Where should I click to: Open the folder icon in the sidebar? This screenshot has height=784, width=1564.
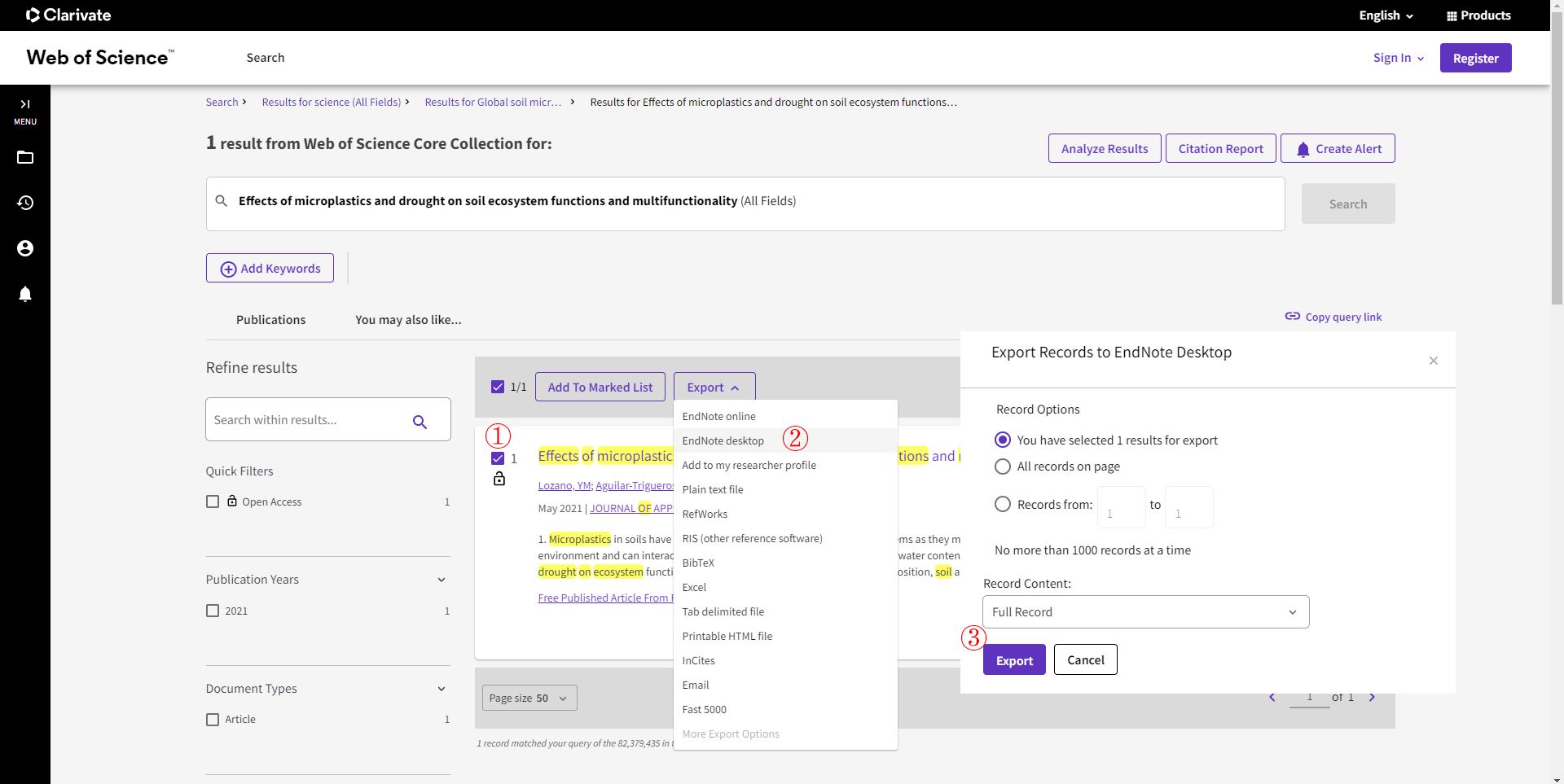[x=25, y=157]
